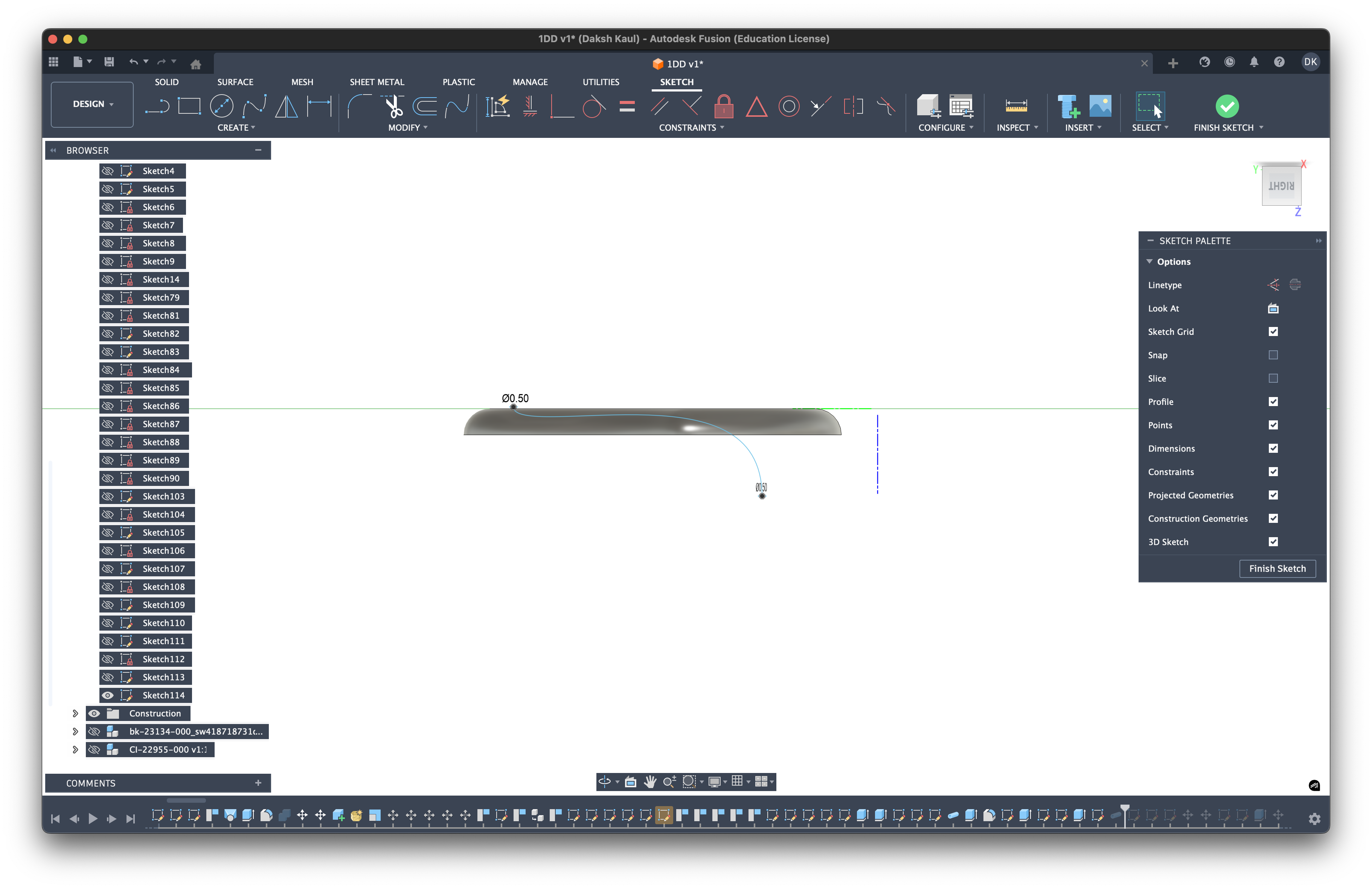Image resolution: width=1372 pixels, height=889 pixels.
Task: Hide Sketch114 using its eye icon
Action: pos(108,695)
